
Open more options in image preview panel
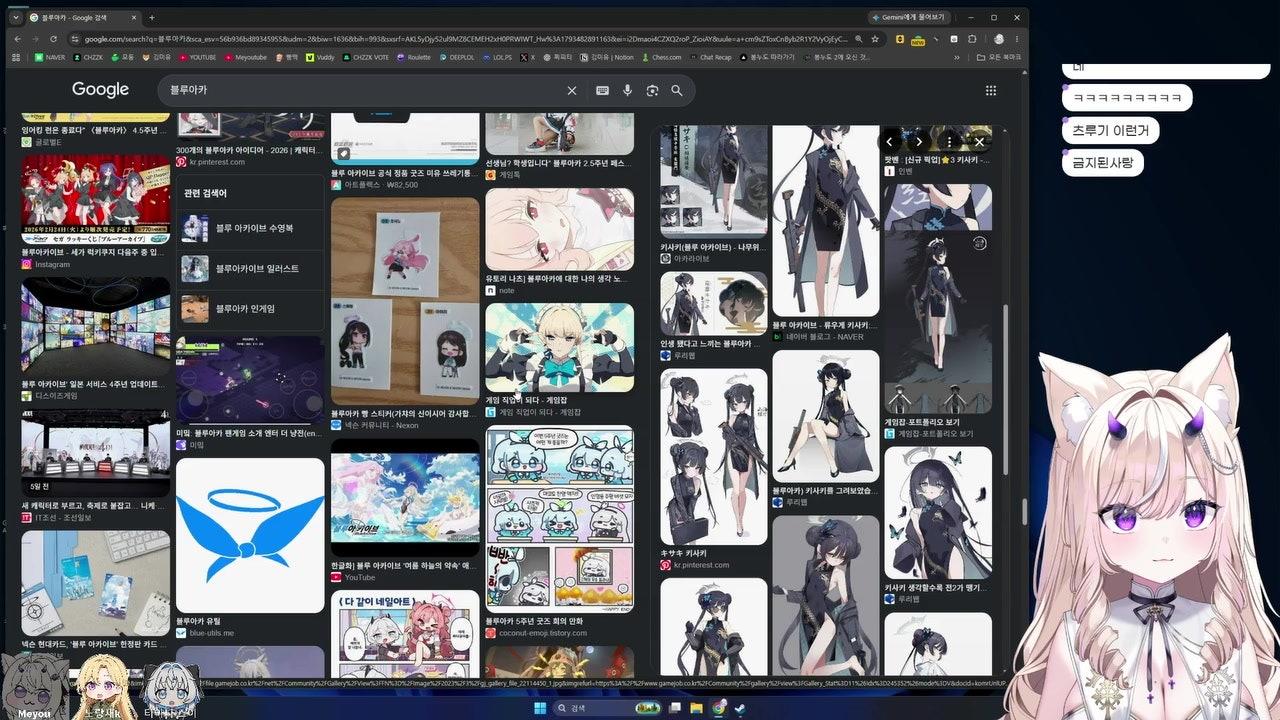click(x=949, y=142)
